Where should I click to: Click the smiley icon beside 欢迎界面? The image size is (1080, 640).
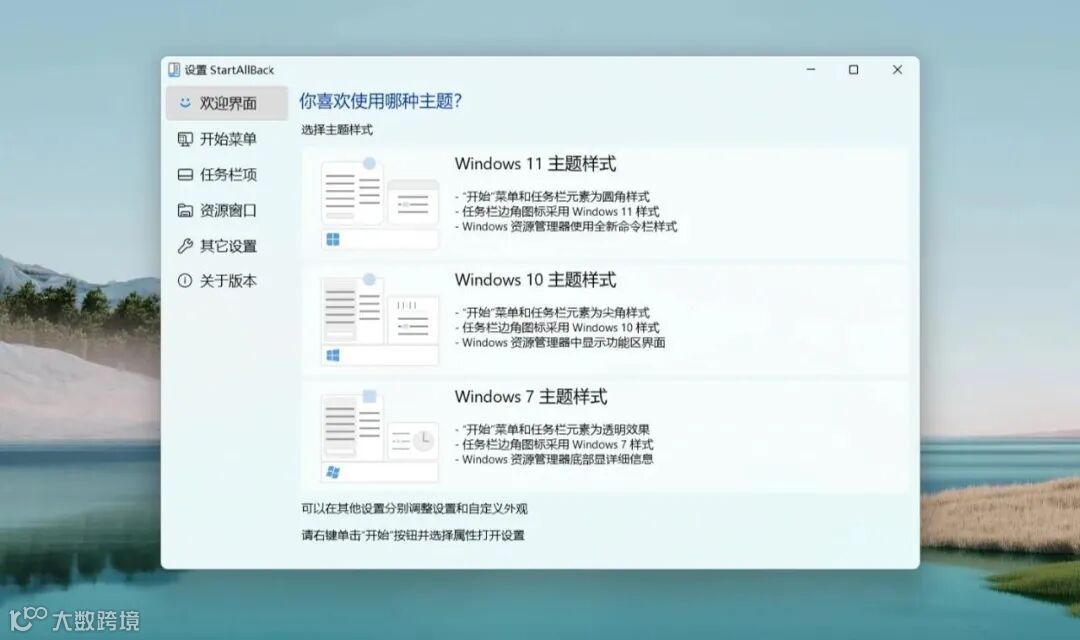coord(185,103)
